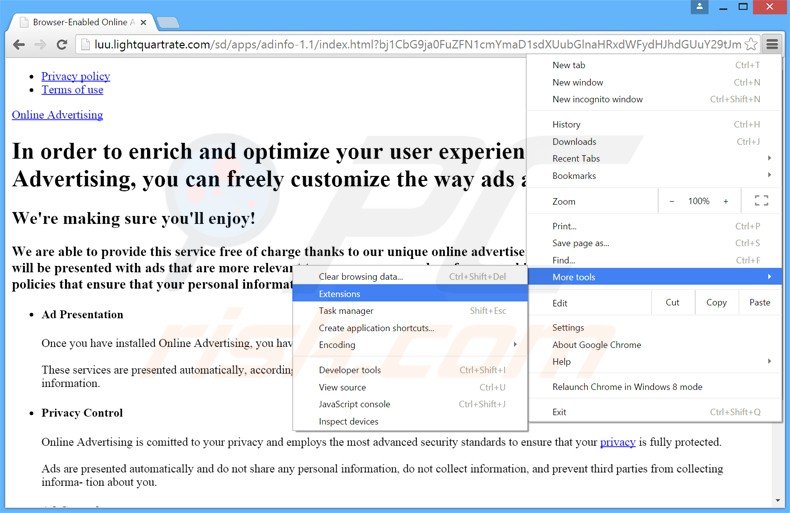Click the browser Back arrow

point(19,44)
